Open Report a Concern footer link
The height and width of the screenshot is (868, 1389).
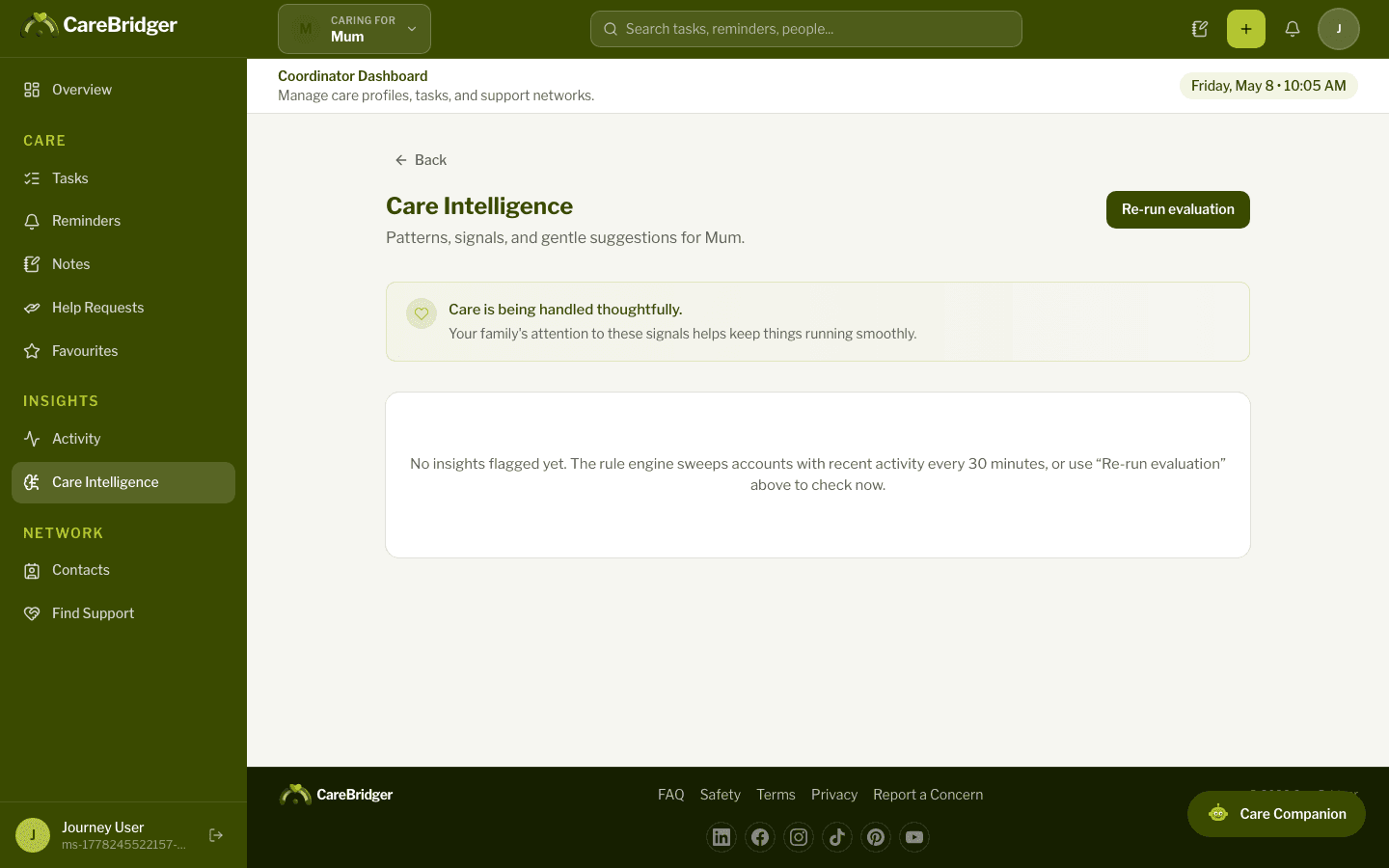928,795
